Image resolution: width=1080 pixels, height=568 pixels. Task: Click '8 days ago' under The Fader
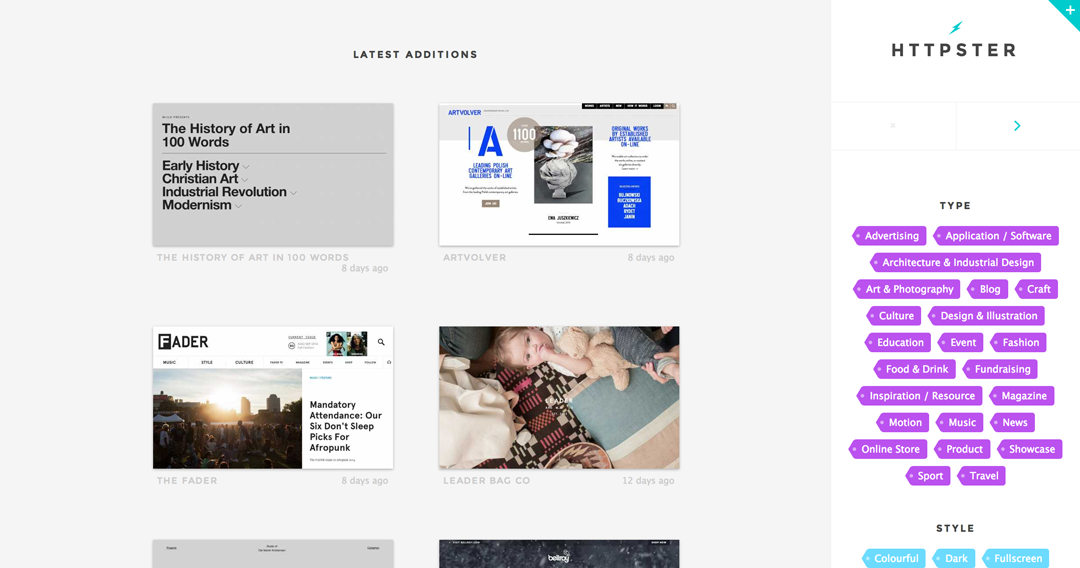[365, 481]
